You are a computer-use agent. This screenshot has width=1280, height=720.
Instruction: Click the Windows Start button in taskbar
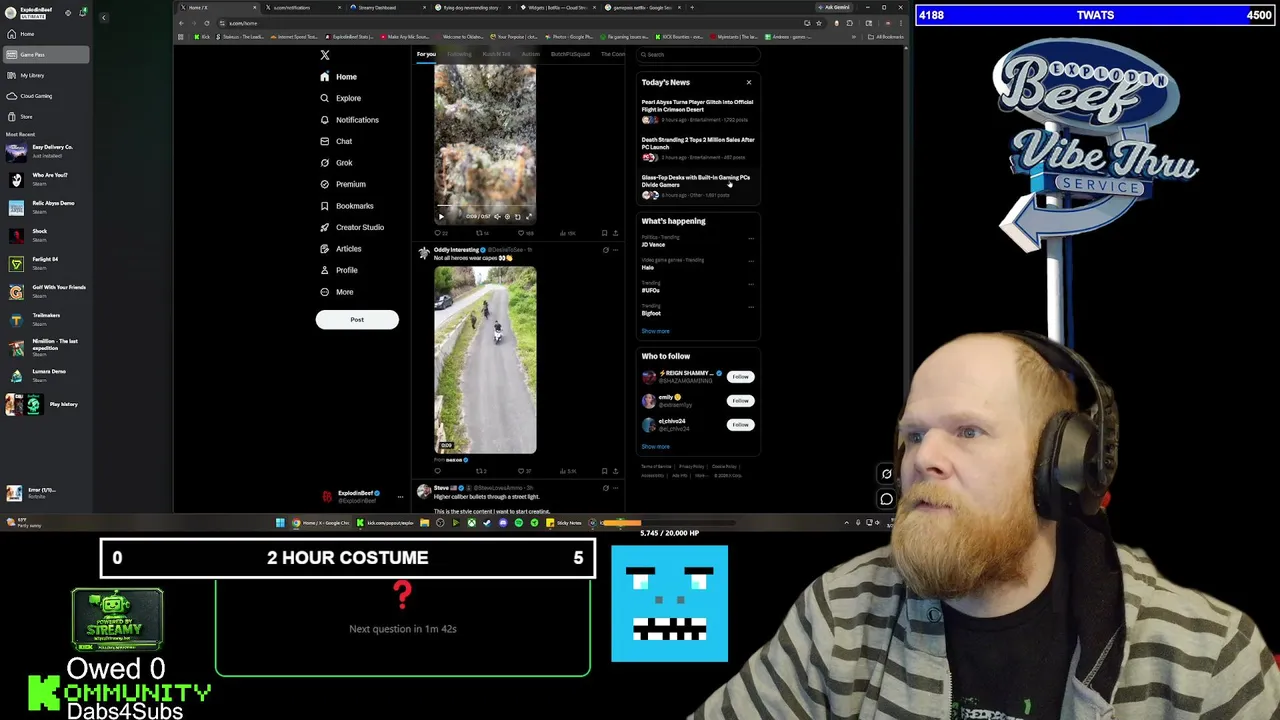[280, 523]
